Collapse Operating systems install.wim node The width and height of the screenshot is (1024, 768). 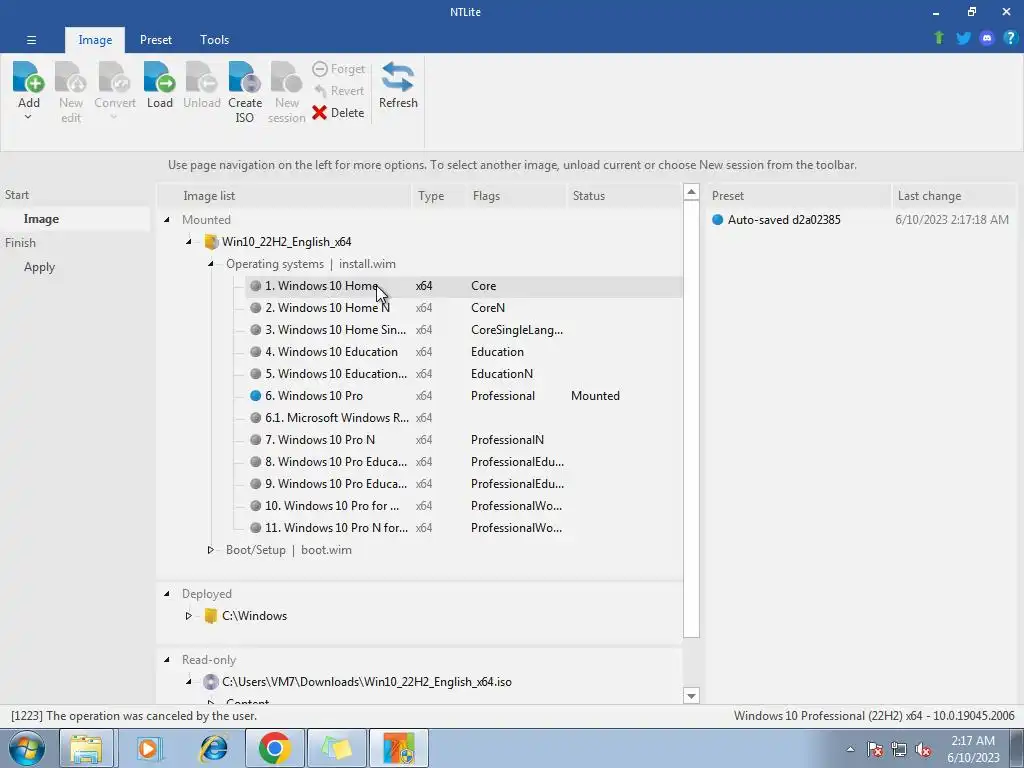pyautogui.click(x=211, y=264)
